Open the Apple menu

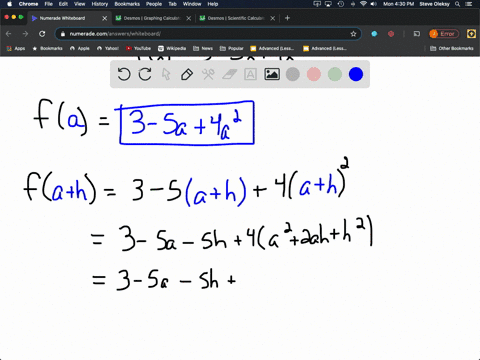tap(9, 4)
